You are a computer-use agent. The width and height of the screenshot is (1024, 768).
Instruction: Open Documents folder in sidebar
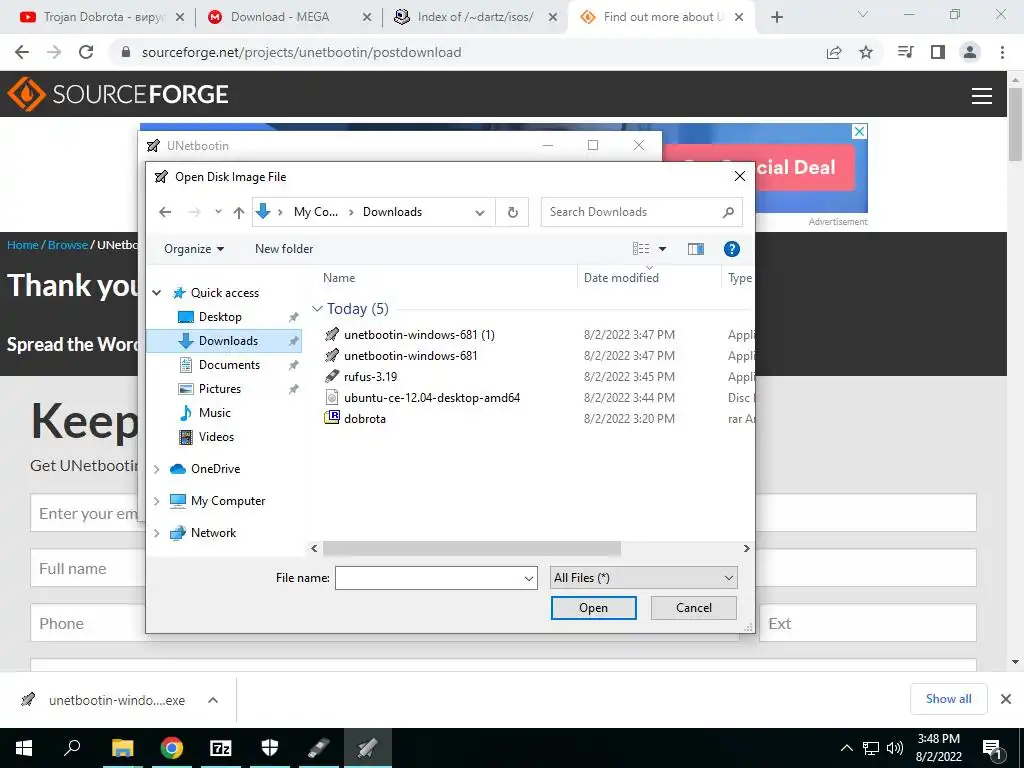[x=229, y=364]
